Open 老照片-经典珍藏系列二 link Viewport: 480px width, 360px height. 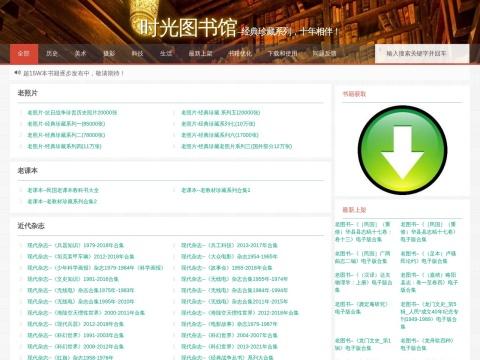point(66,135)
